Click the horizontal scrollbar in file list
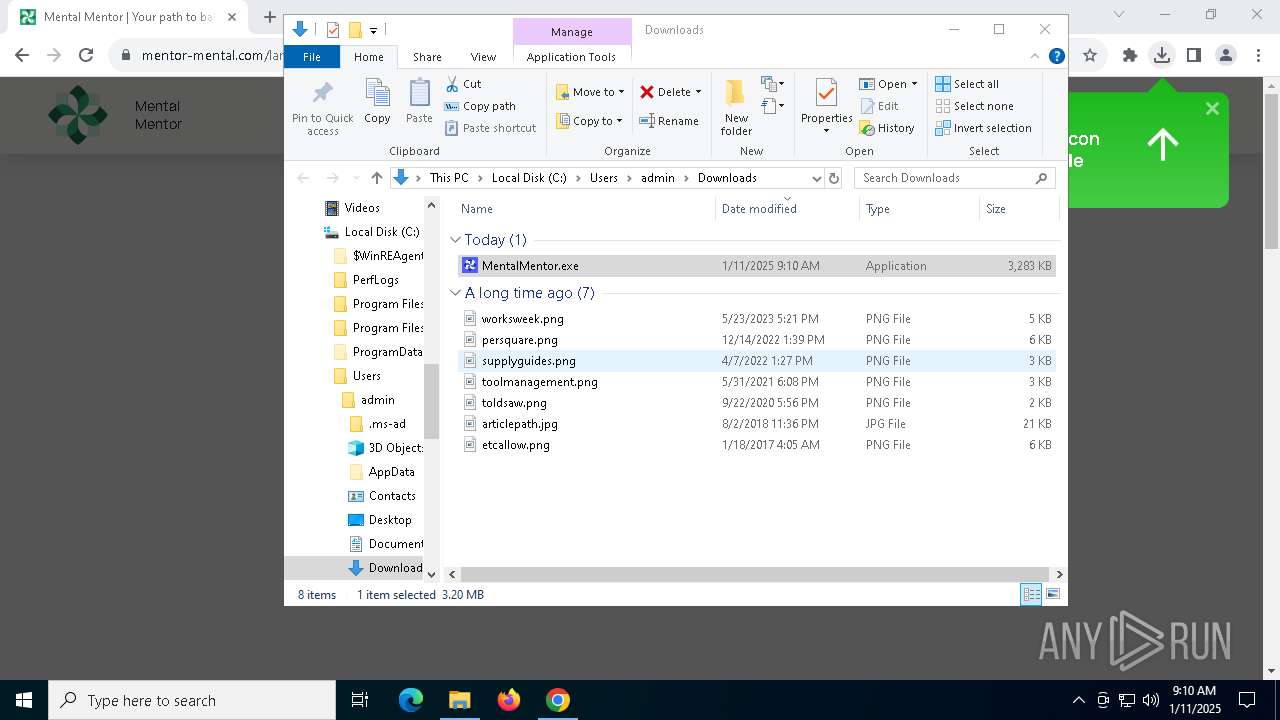 (755, 574)
